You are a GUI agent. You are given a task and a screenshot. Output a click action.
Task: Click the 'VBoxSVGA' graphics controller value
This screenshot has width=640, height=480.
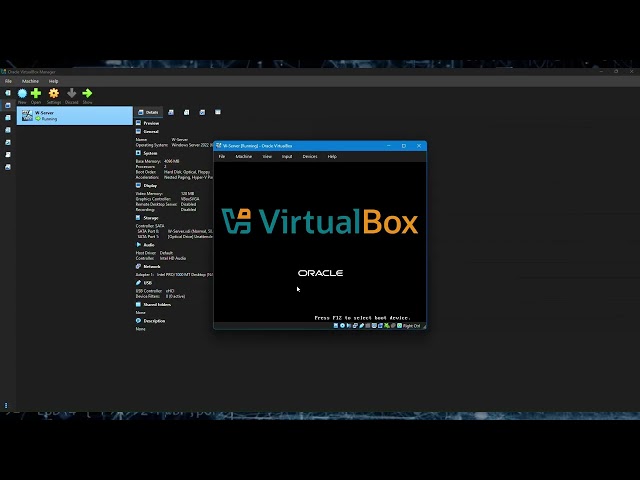[190, 199]
